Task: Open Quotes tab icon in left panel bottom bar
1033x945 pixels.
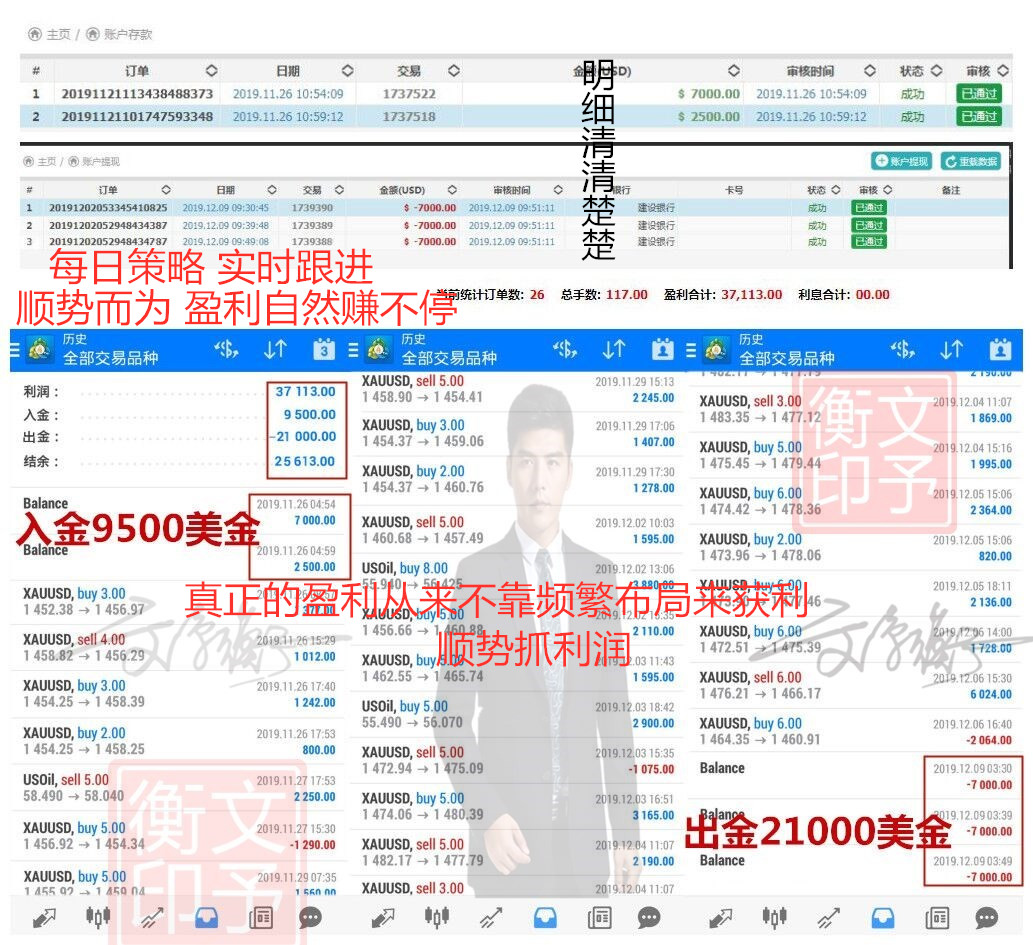Action: point(44,917)
